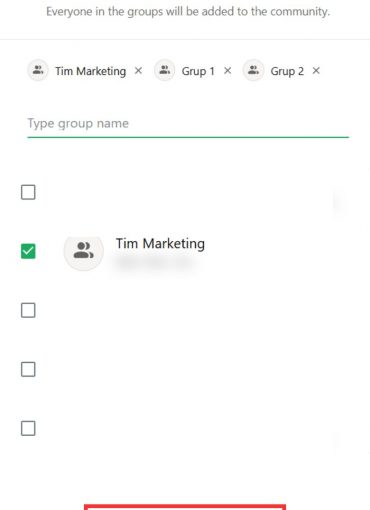
Task: Click the "Everyone in the groups" notice text
Action: point(188,12)
